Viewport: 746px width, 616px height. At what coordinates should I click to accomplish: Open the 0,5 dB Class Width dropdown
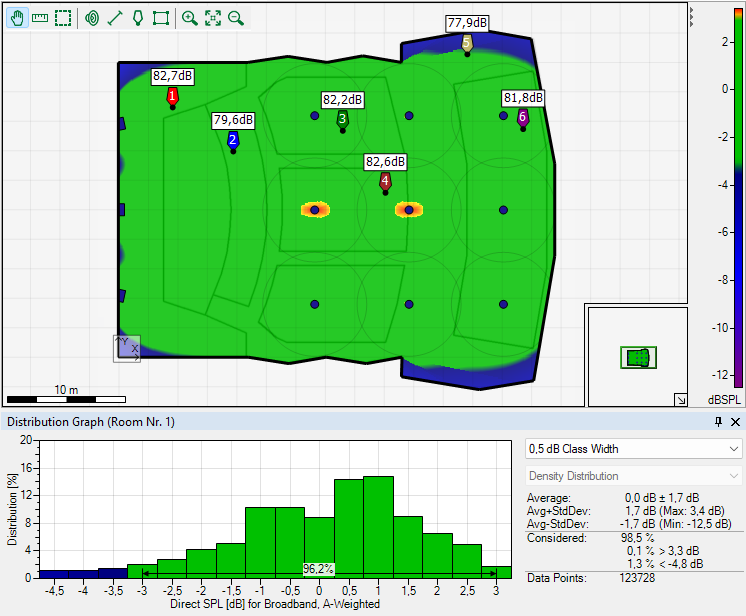click(x=634, y=449)
